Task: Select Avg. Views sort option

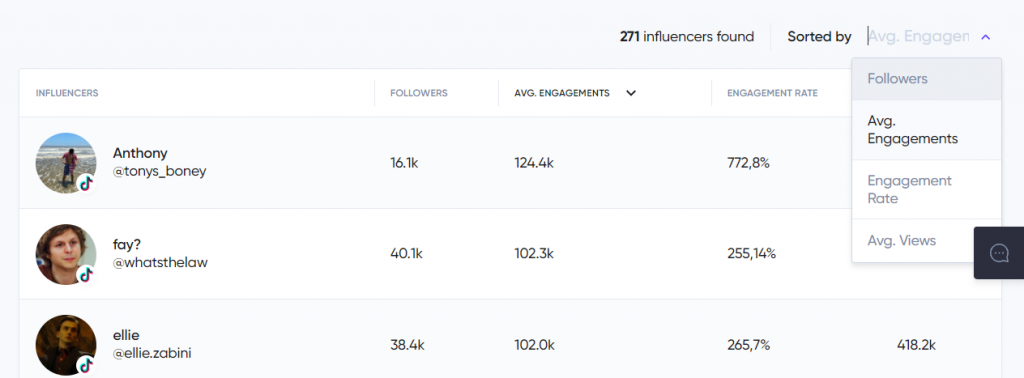Action: click(x=926, y=241)
